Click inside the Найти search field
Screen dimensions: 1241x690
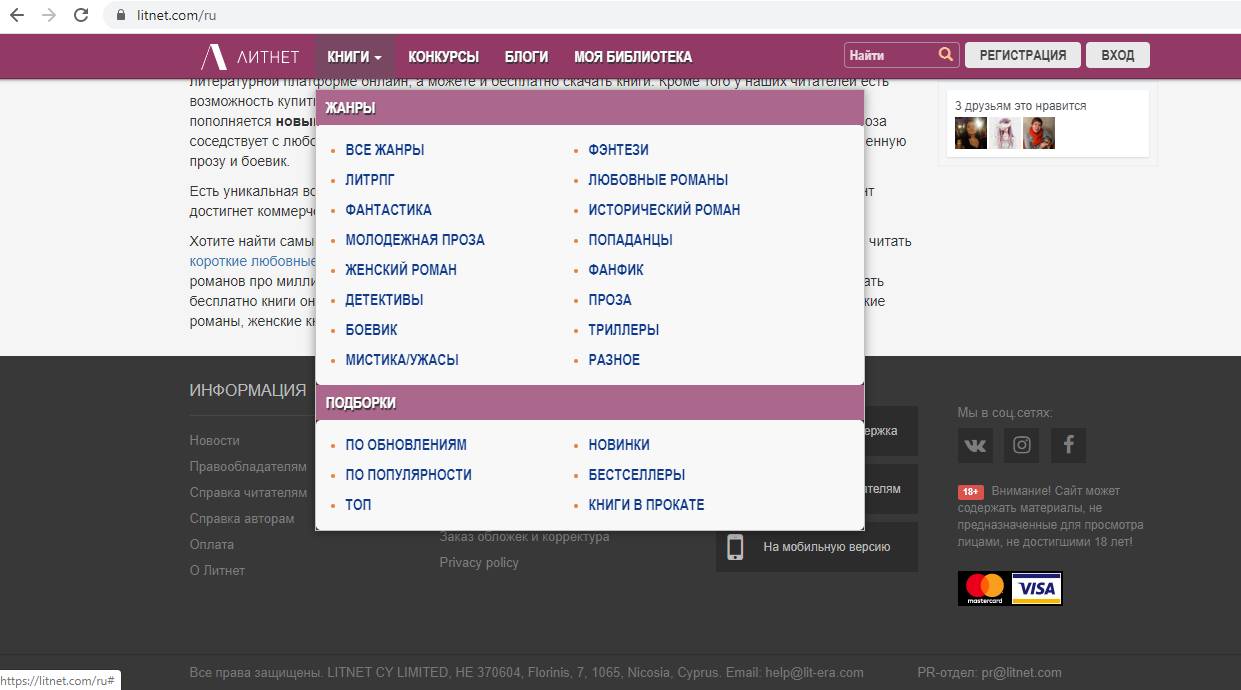point(890,55)
